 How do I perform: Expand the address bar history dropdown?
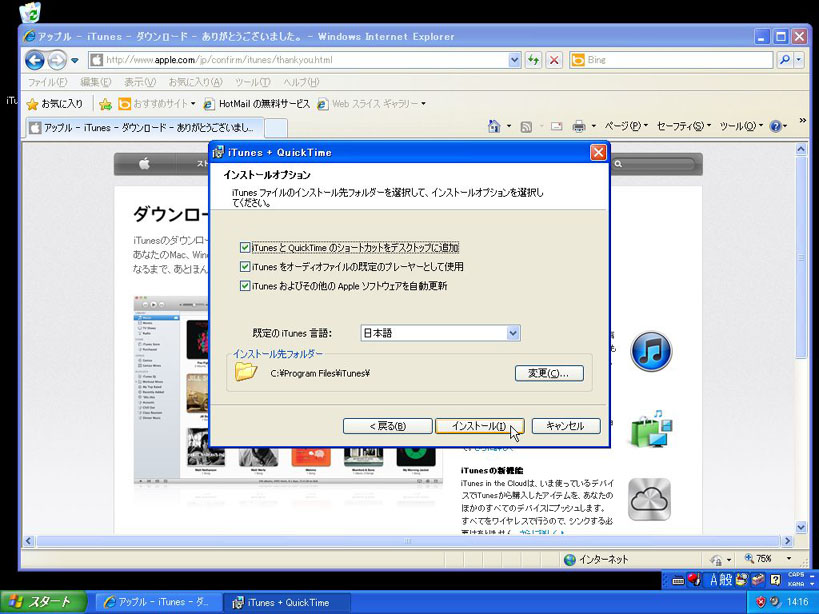click(514, 60)
